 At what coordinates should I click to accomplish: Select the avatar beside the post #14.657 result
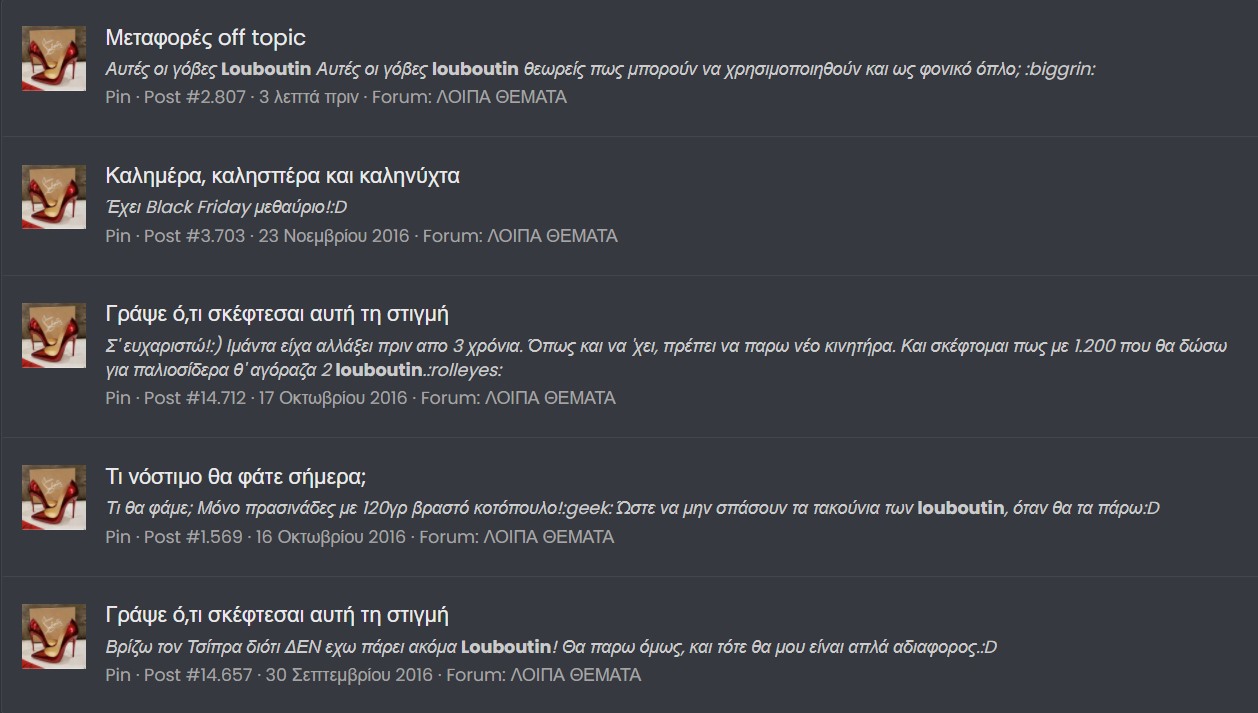pyautogui.click(x=54, y=636)
